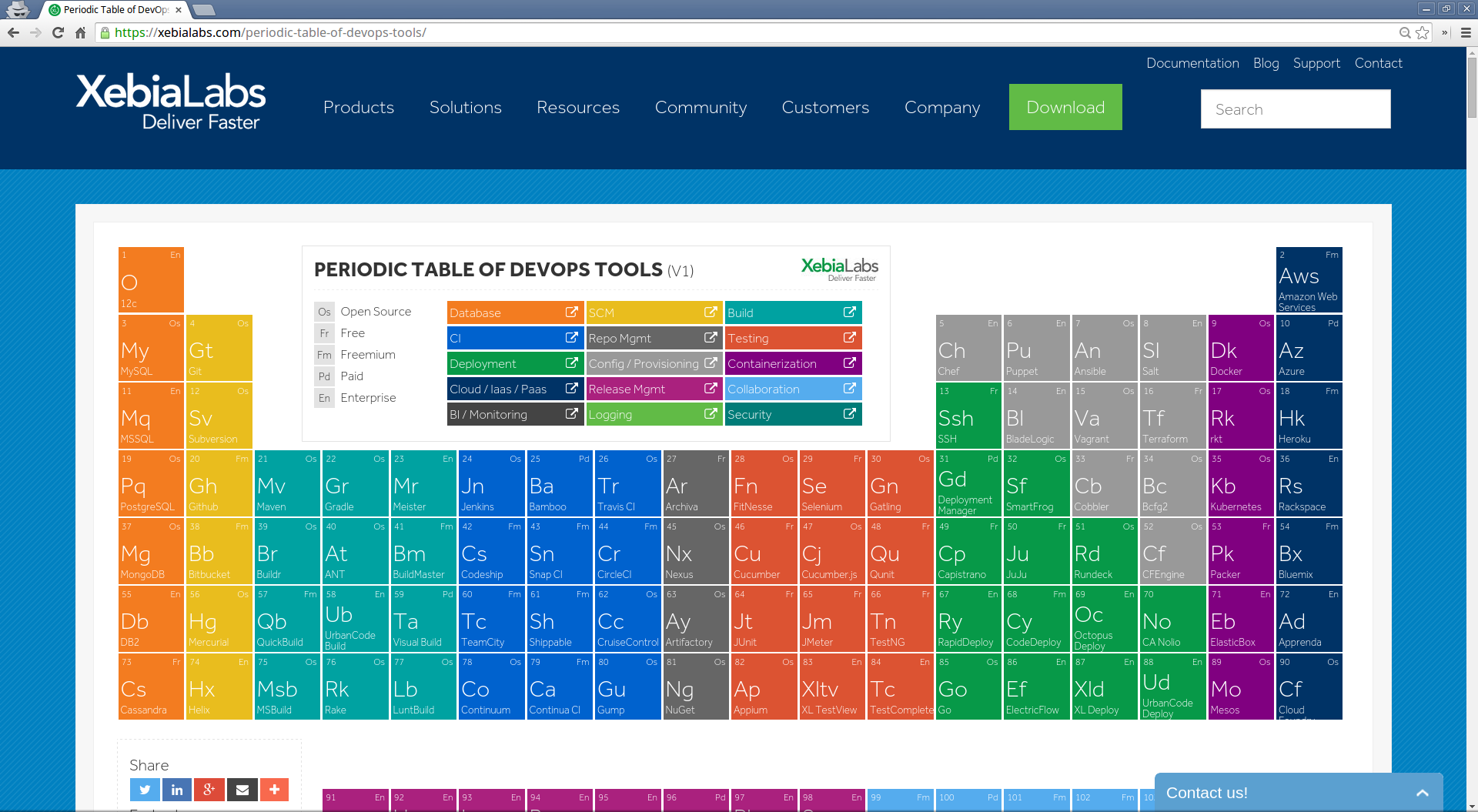Open external link icon on Deployment category
Screen dimensions: 1478x812
[571, 363]
